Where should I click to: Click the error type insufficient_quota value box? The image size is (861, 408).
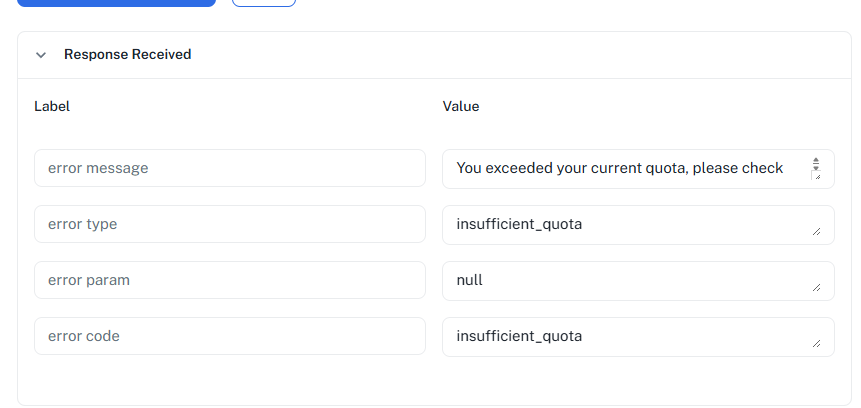click(620, 224)
